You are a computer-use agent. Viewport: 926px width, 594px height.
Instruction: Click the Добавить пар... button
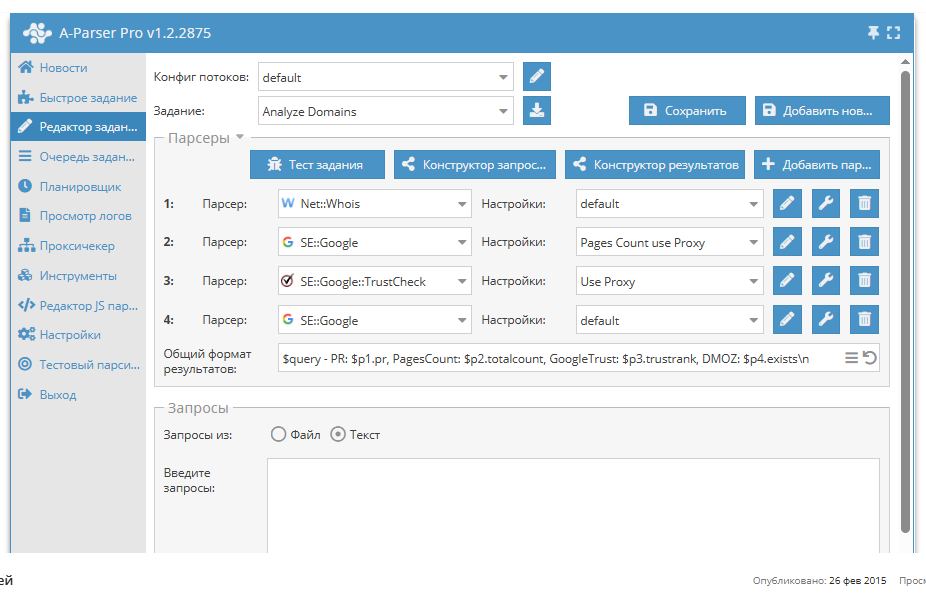(x=817, y=164)
